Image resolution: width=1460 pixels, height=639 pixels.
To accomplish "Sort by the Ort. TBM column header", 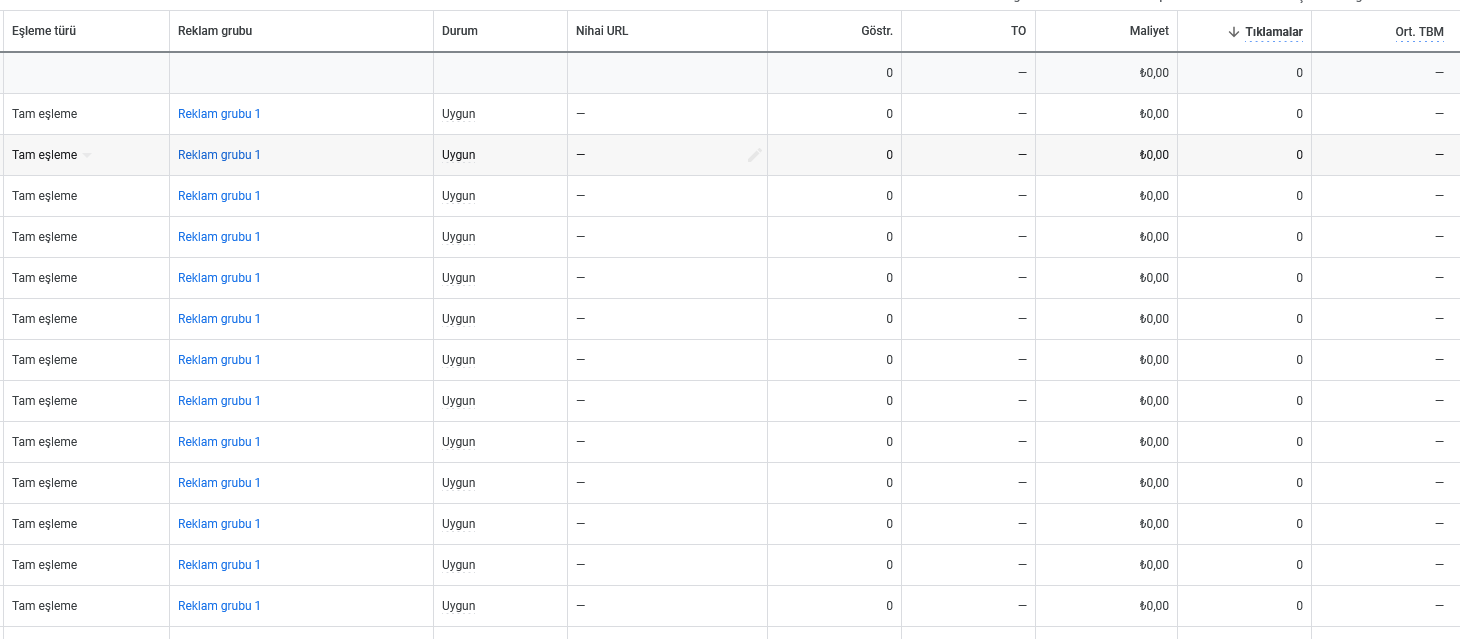I will click(x=1420, y=32).
